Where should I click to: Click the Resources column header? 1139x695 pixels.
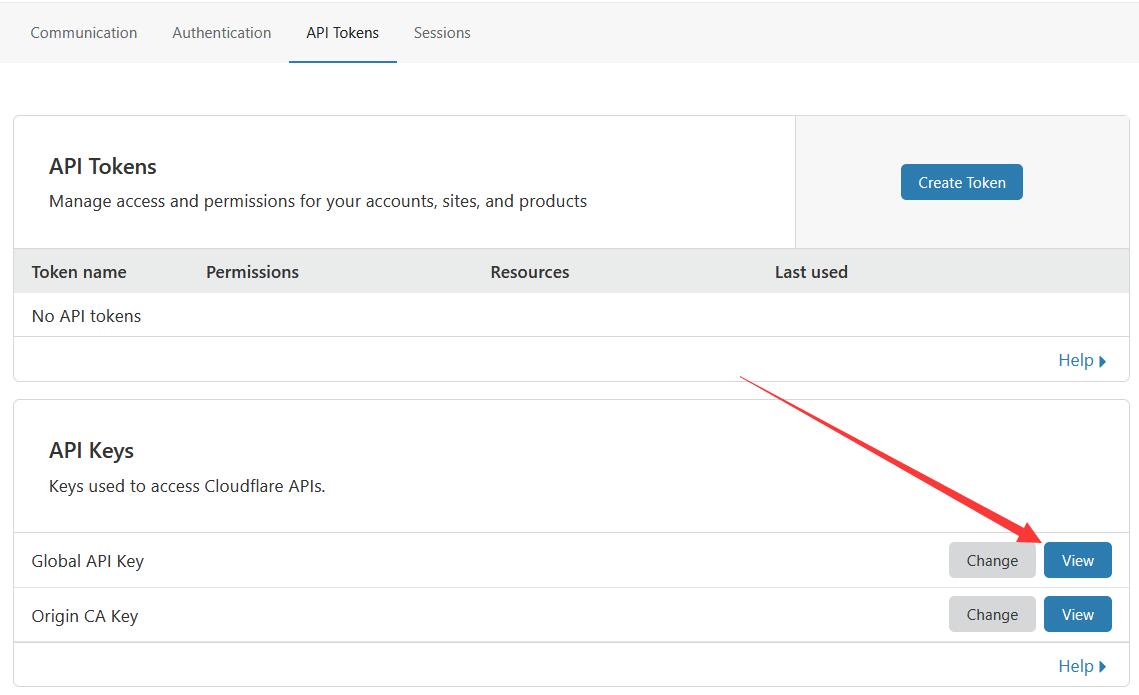529,272
